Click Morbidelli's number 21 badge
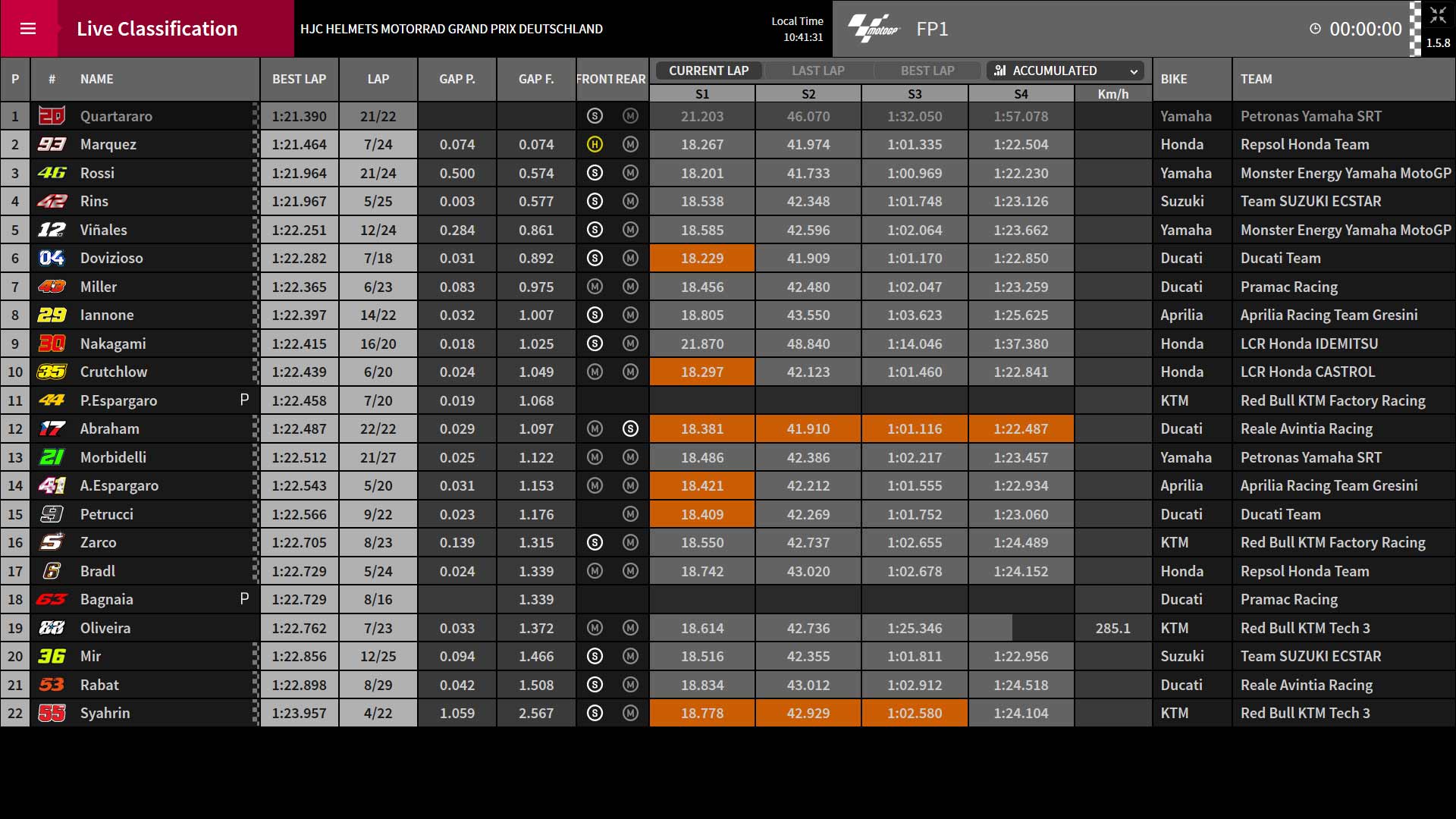1456x819 pixels. click(52, 457)
